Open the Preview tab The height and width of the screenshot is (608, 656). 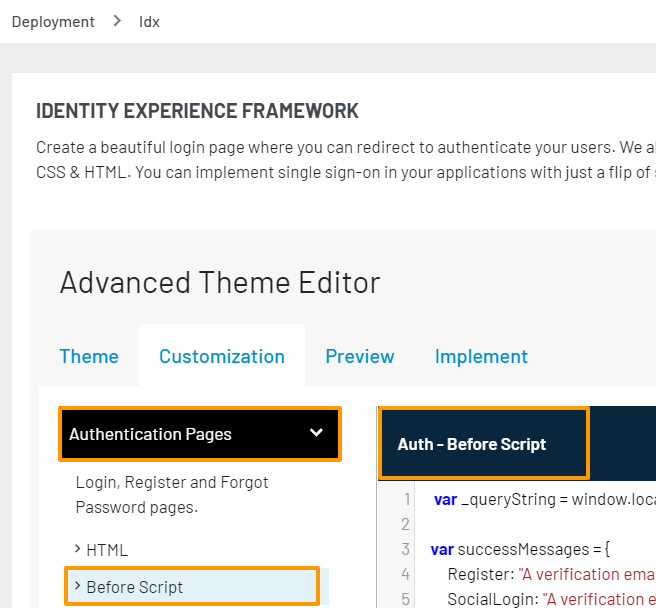click(x=360, y=356)
